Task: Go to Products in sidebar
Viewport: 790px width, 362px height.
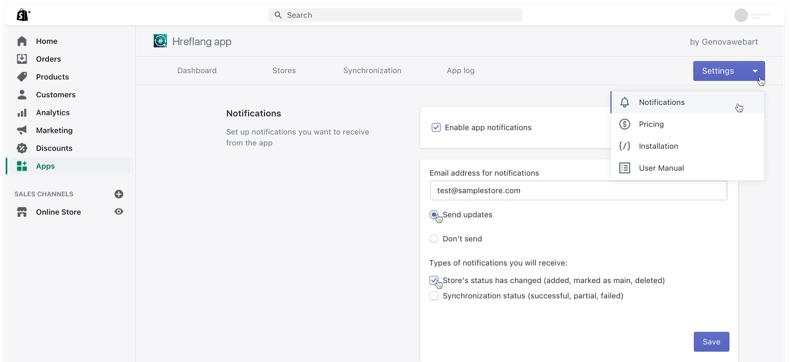Action: pos(52,77)
